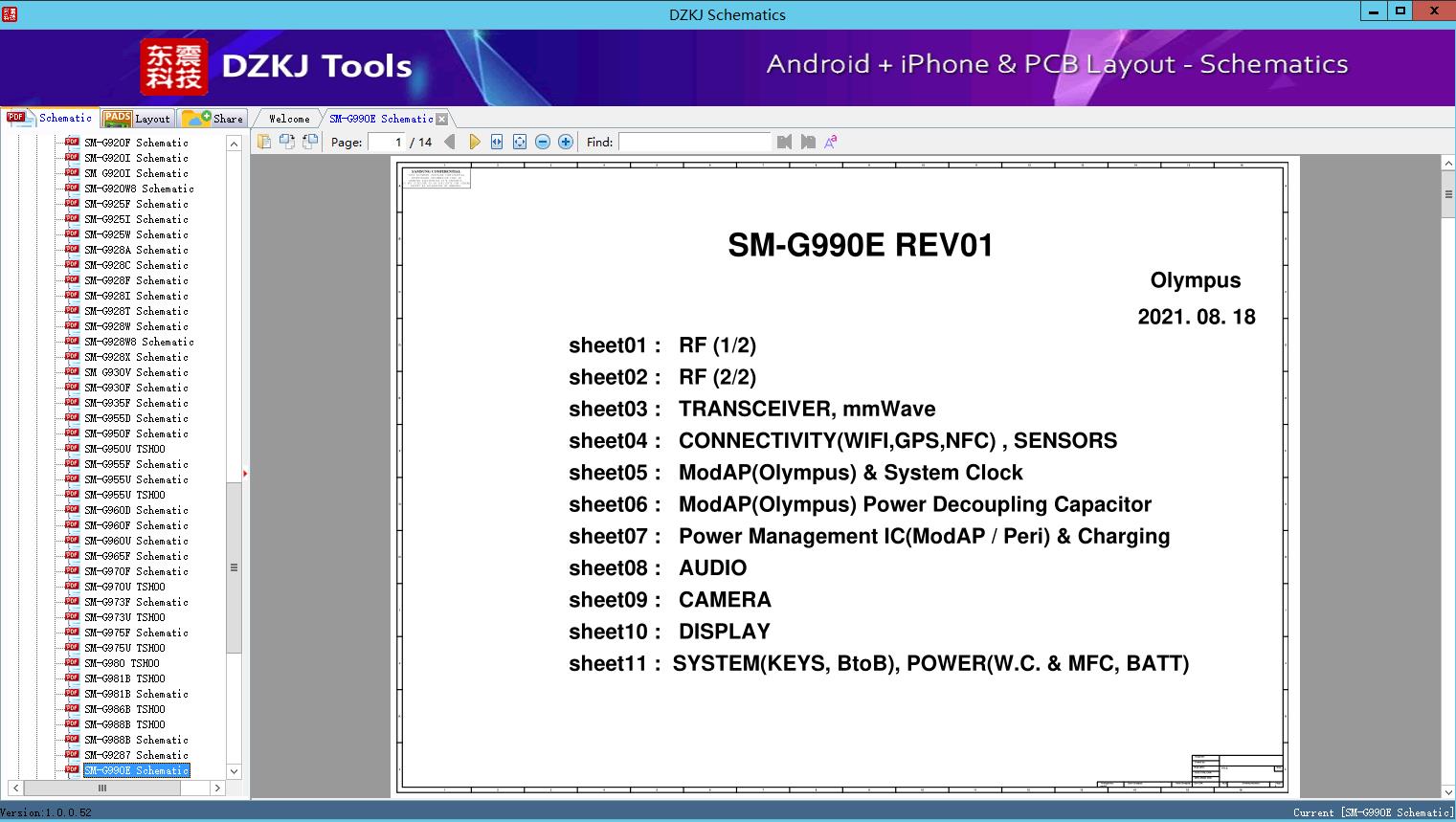Click the document vertical scrollbar thumb
Screen dimensions: 1456x822
click(x=1448, y=195)
